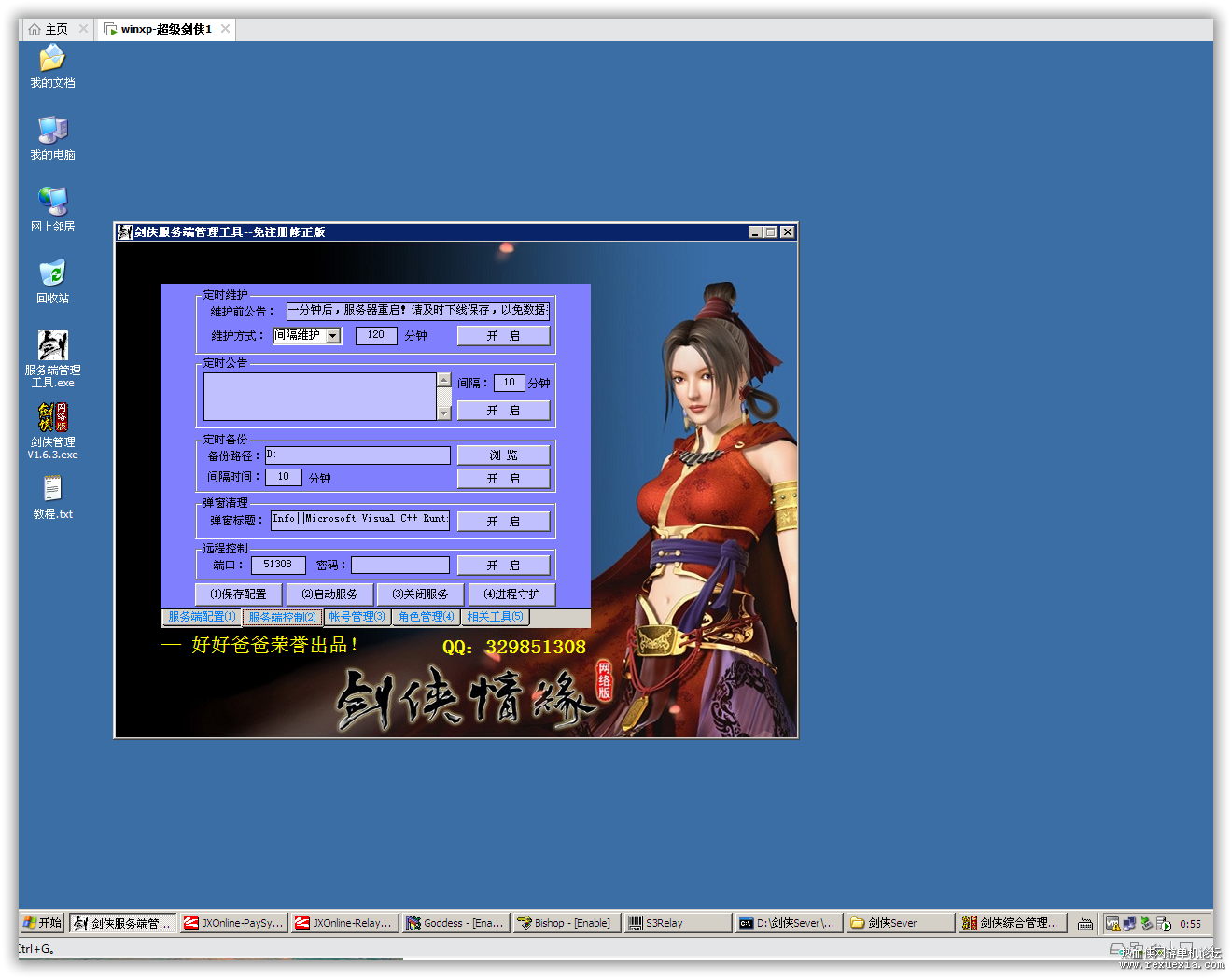Switch to 服务端配置(1) tab
The height and width of the screenshot is (979, 1232).
click(x=202, y=617)
